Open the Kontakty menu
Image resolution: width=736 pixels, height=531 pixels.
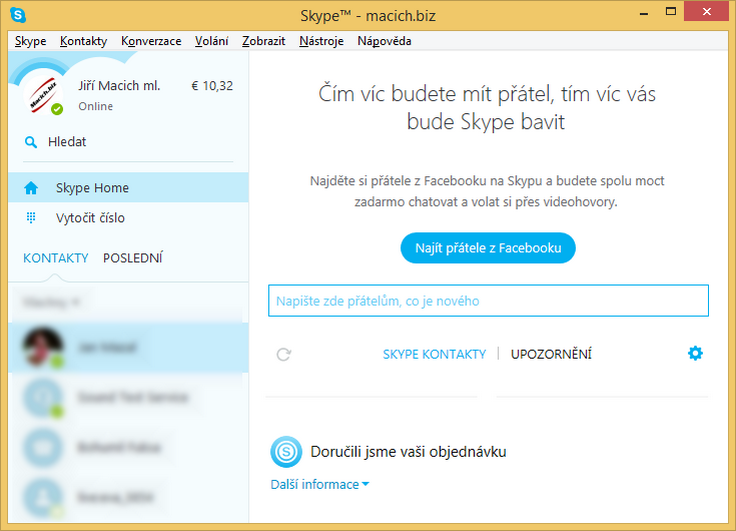tap(83, 41)
